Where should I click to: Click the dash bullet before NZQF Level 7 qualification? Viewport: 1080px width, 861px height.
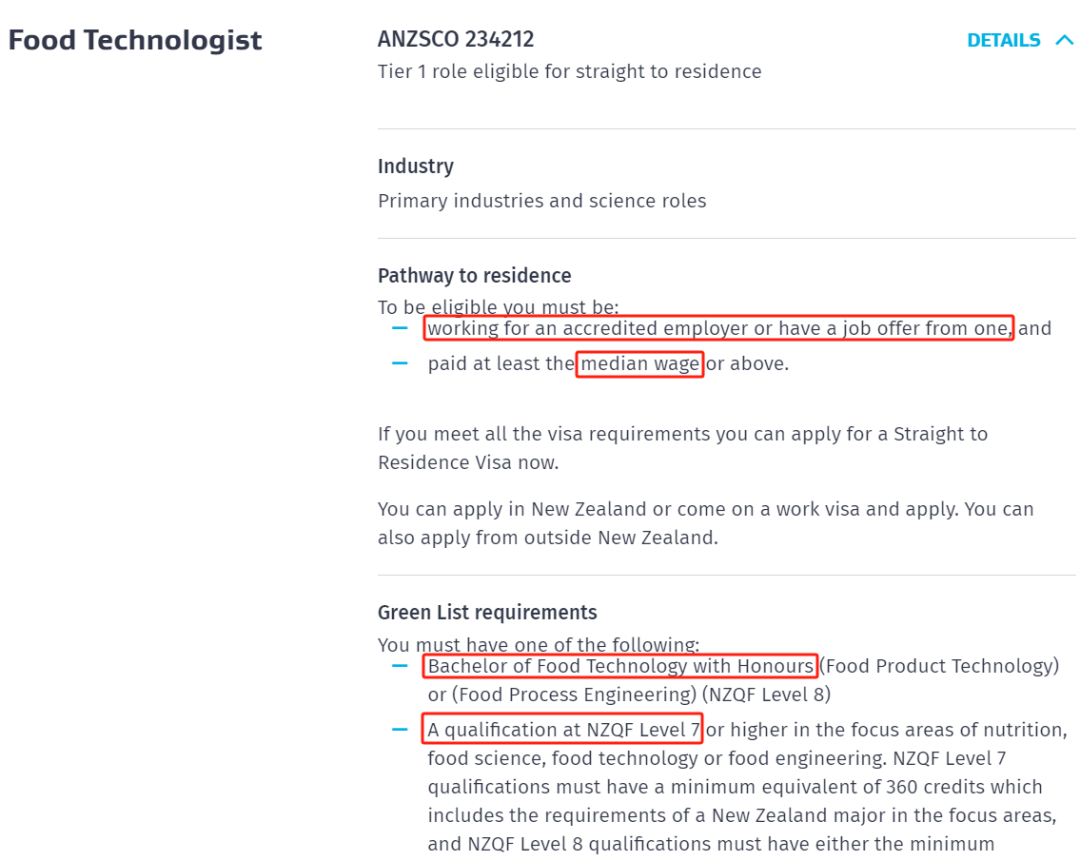coord(400,730)
